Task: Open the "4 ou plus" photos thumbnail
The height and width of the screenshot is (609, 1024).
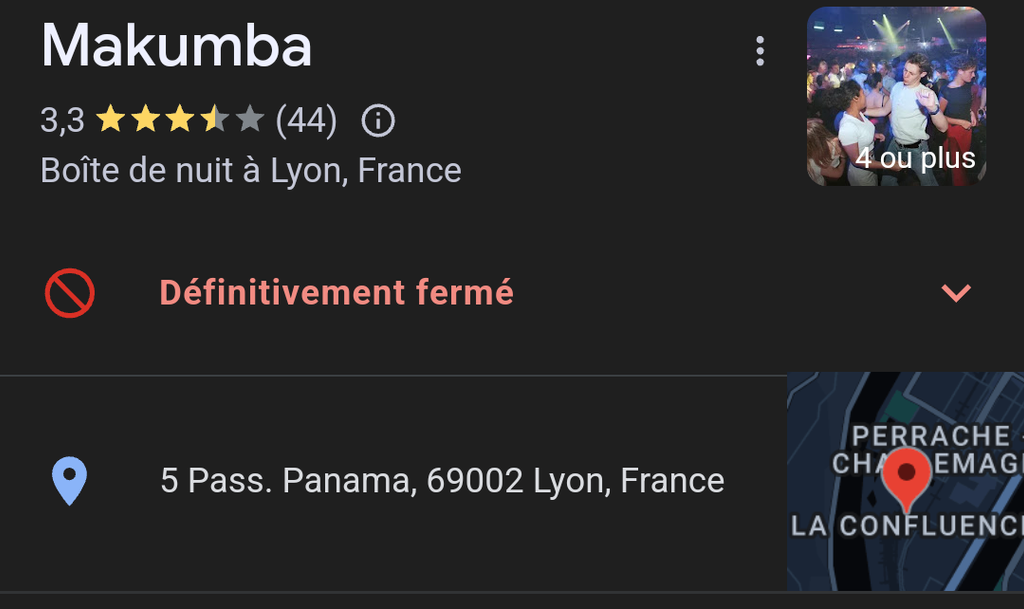Action: tap(896, 96)
